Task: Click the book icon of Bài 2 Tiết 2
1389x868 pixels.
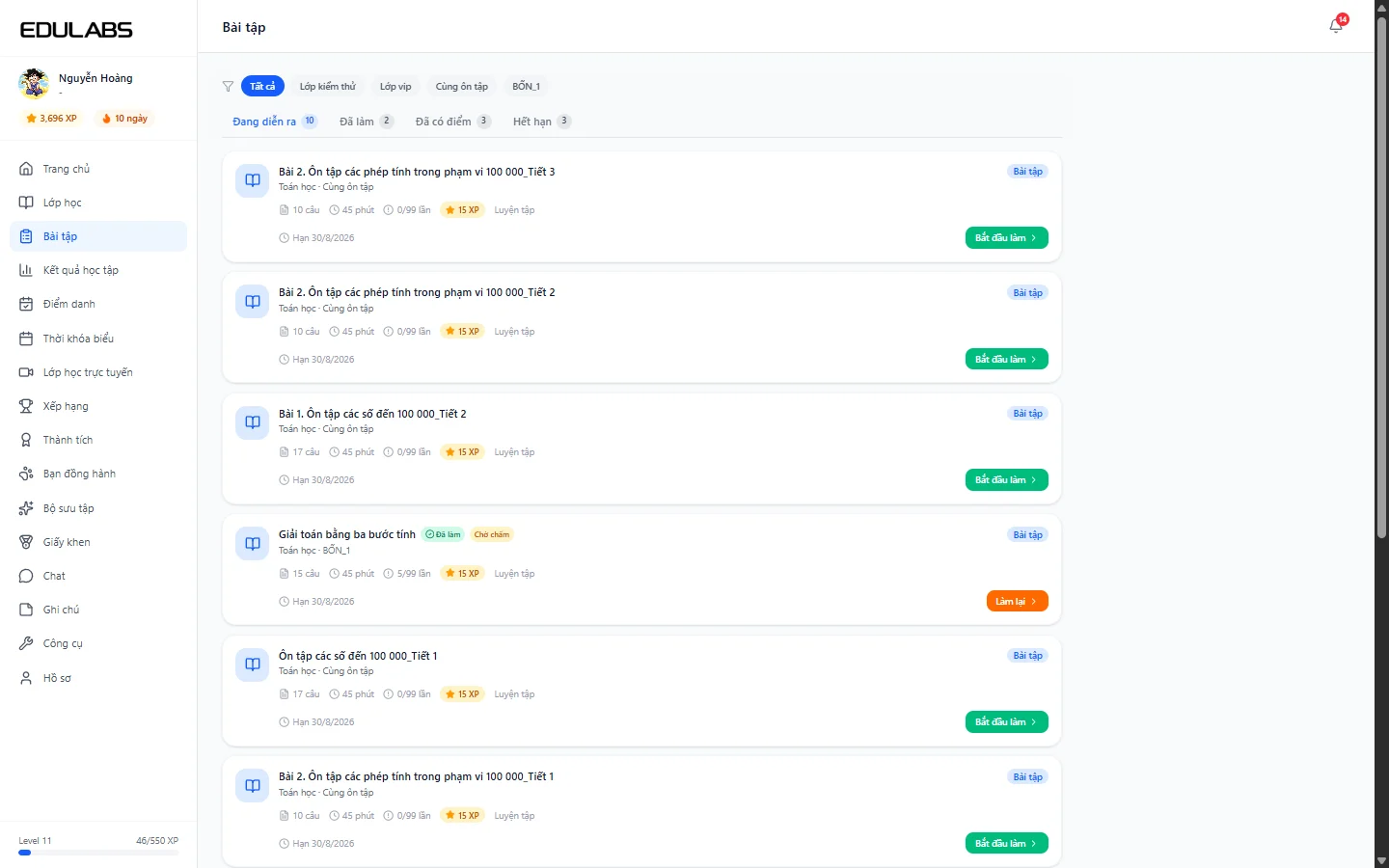Action: tap(253, 302)
